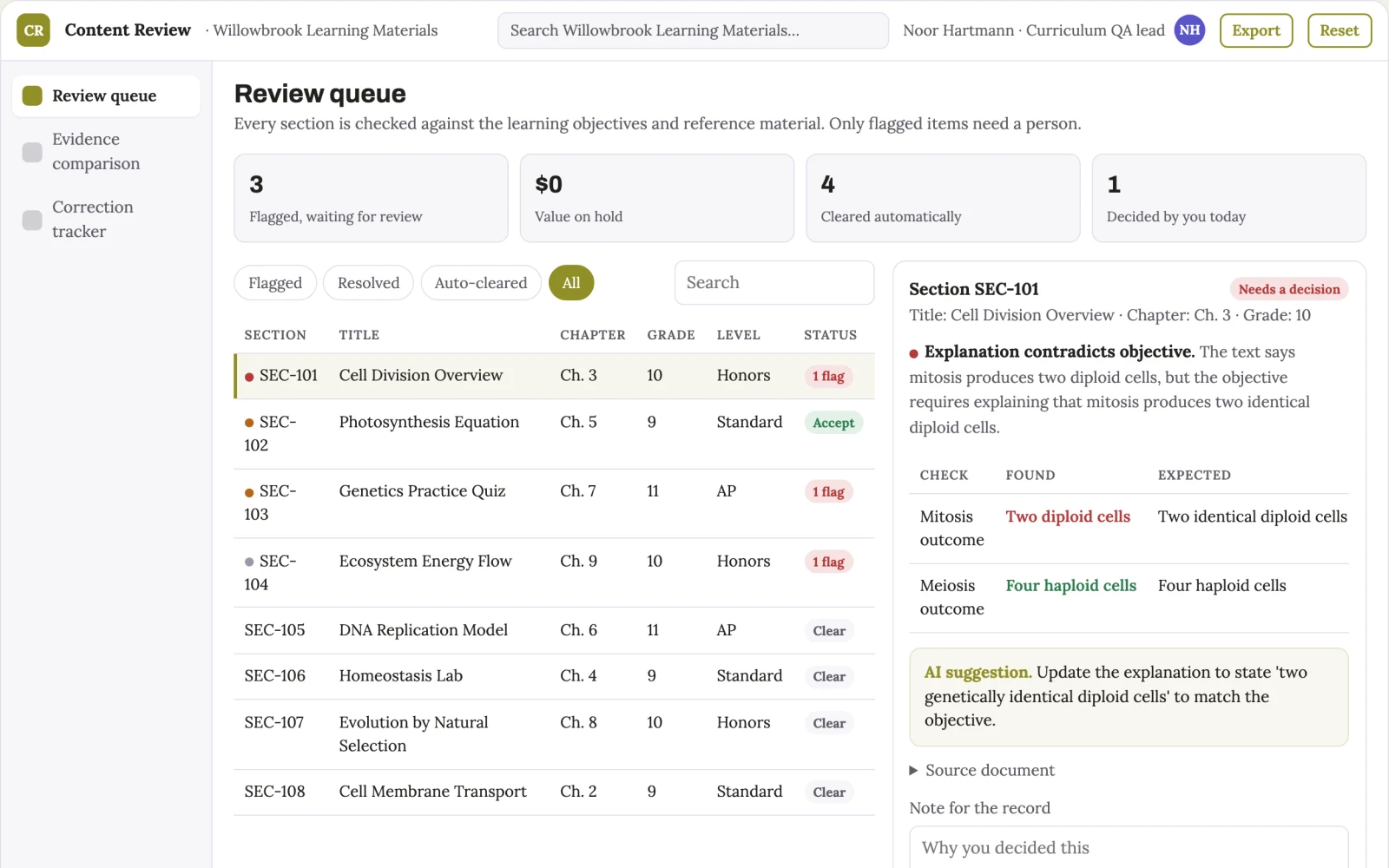Open Cell Membrane Transport row
This screenshot has width=1389, height=868.
tap(555, 792)
